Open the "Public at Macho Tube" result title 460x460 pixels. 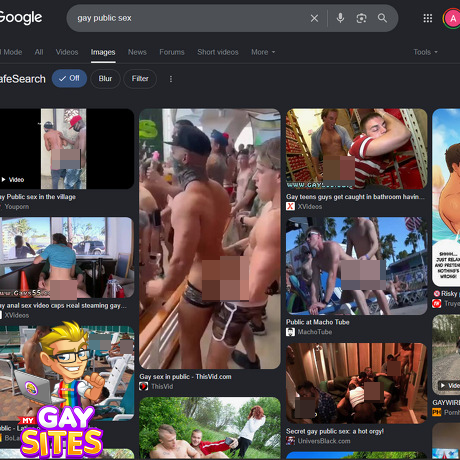pyautogui.click(x=317, y=322)
